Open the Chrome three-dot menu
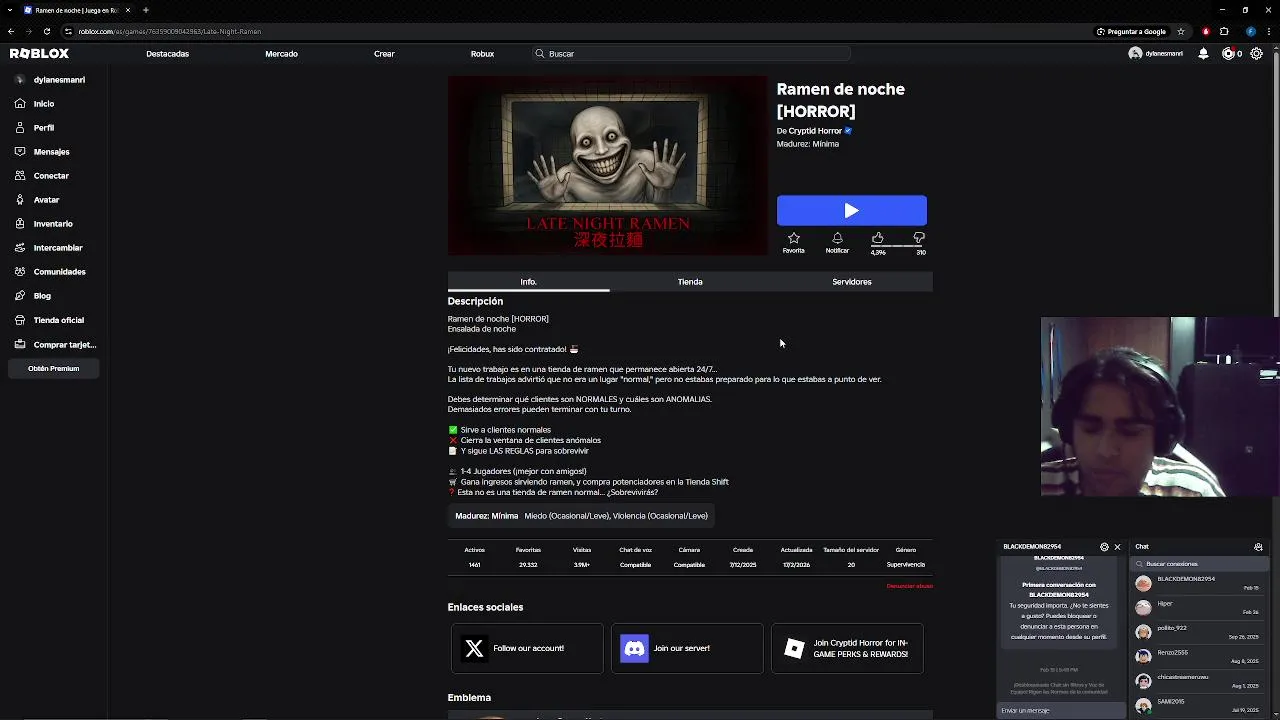Screen dimensions: 1280x720 1268,31
